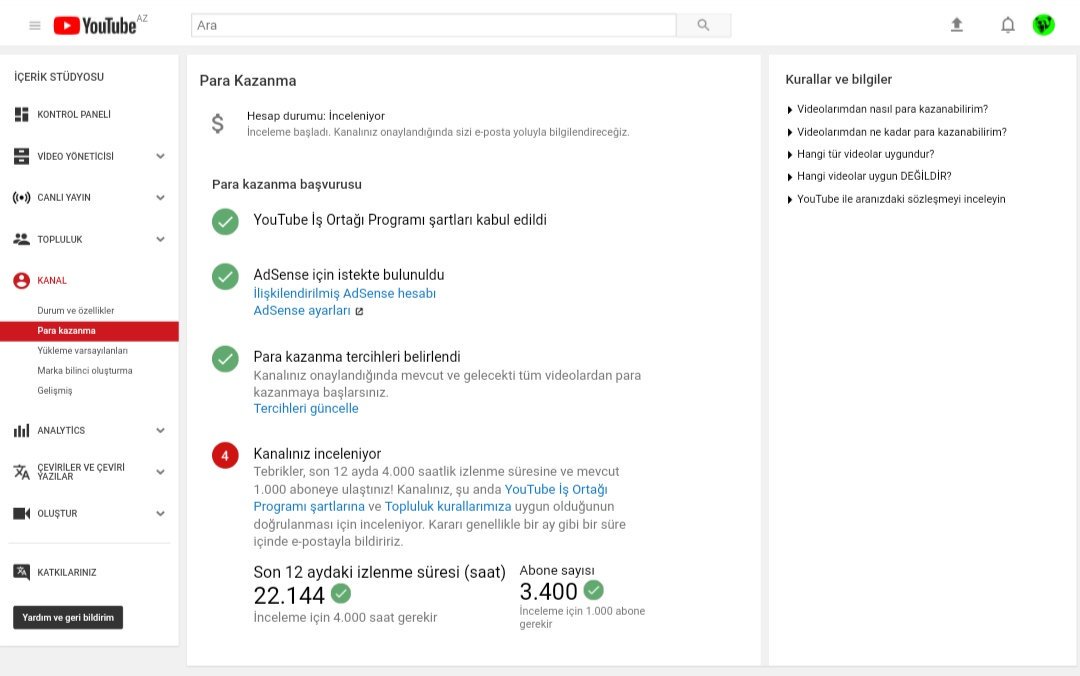
Task: Click 'Hesap durumu: İnceleniyor' text
Action: pyautogui.click(x=315, y=116)
